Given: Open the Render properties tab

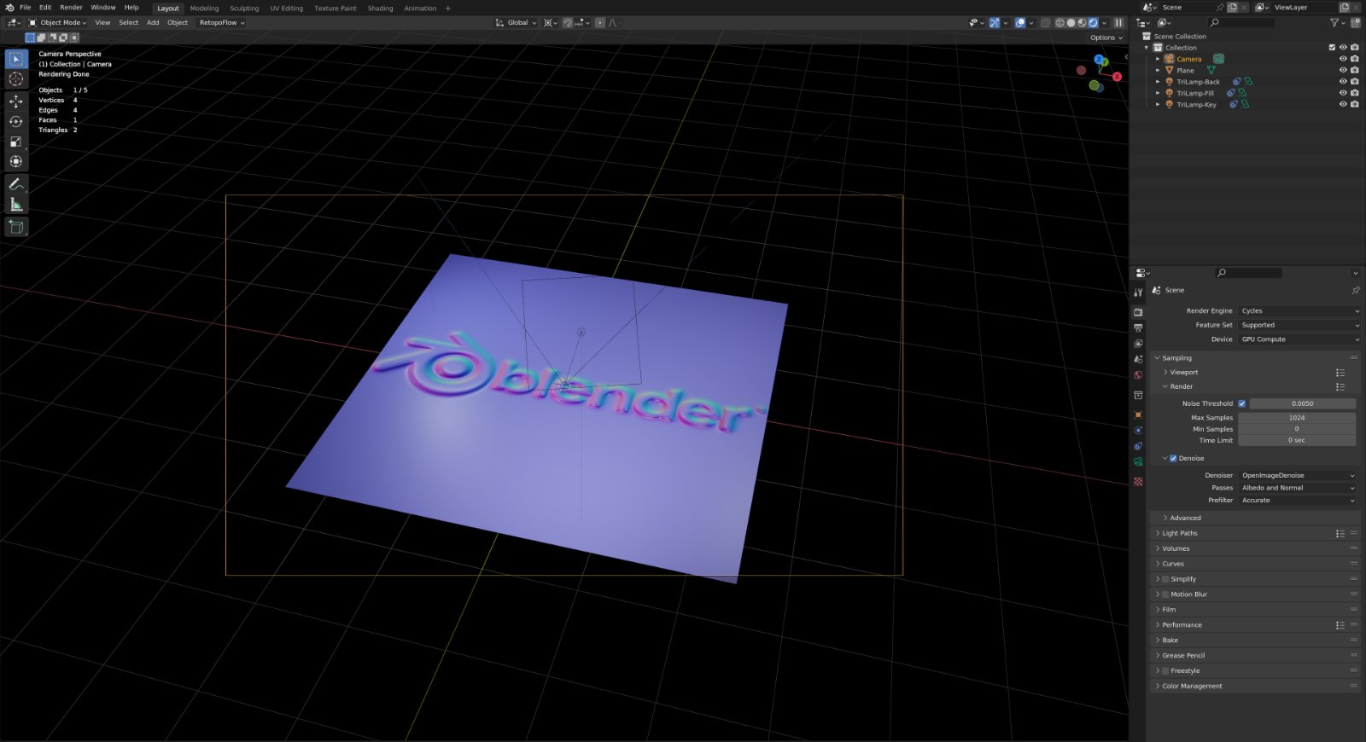Looking at the screenshot, I should point(1138,312).
